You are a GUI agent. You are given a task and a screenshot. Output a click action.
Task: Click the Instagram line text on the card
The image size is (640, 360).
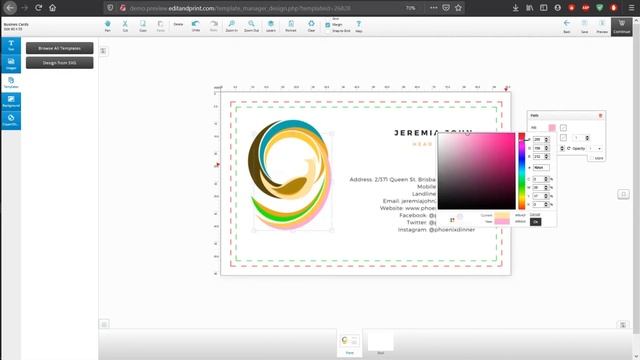[x=436, y=230]
